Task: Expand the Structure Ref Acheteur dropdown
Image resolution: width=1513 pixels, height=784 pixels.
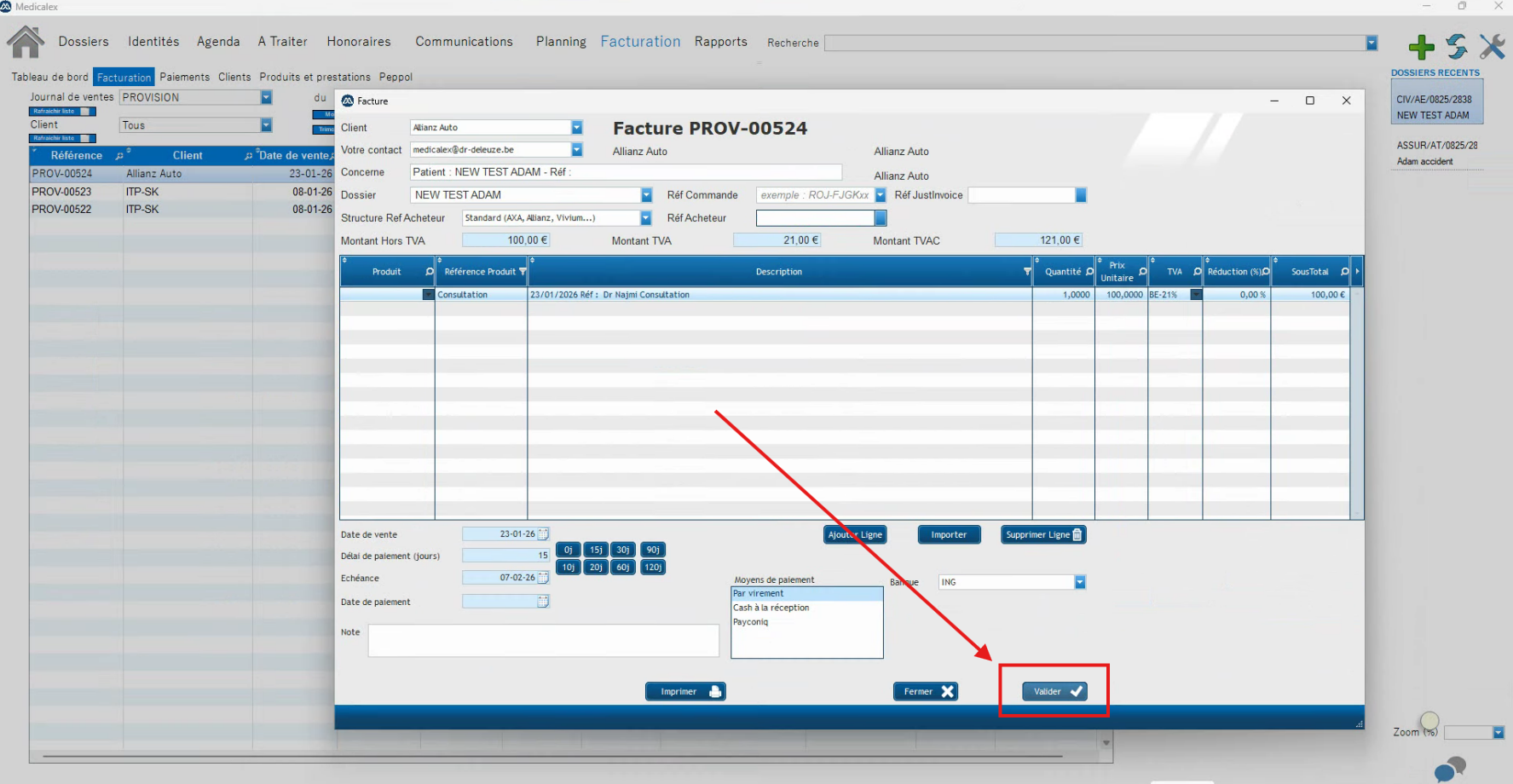Action: pyautogui.click(x=645, y=218)
